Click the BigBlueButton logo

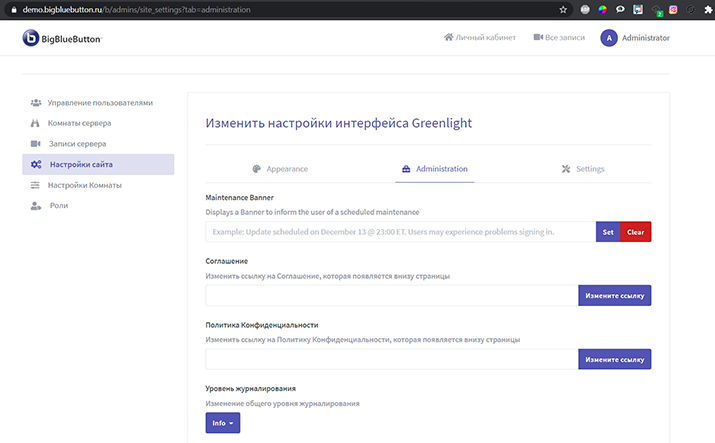(62, 38)
